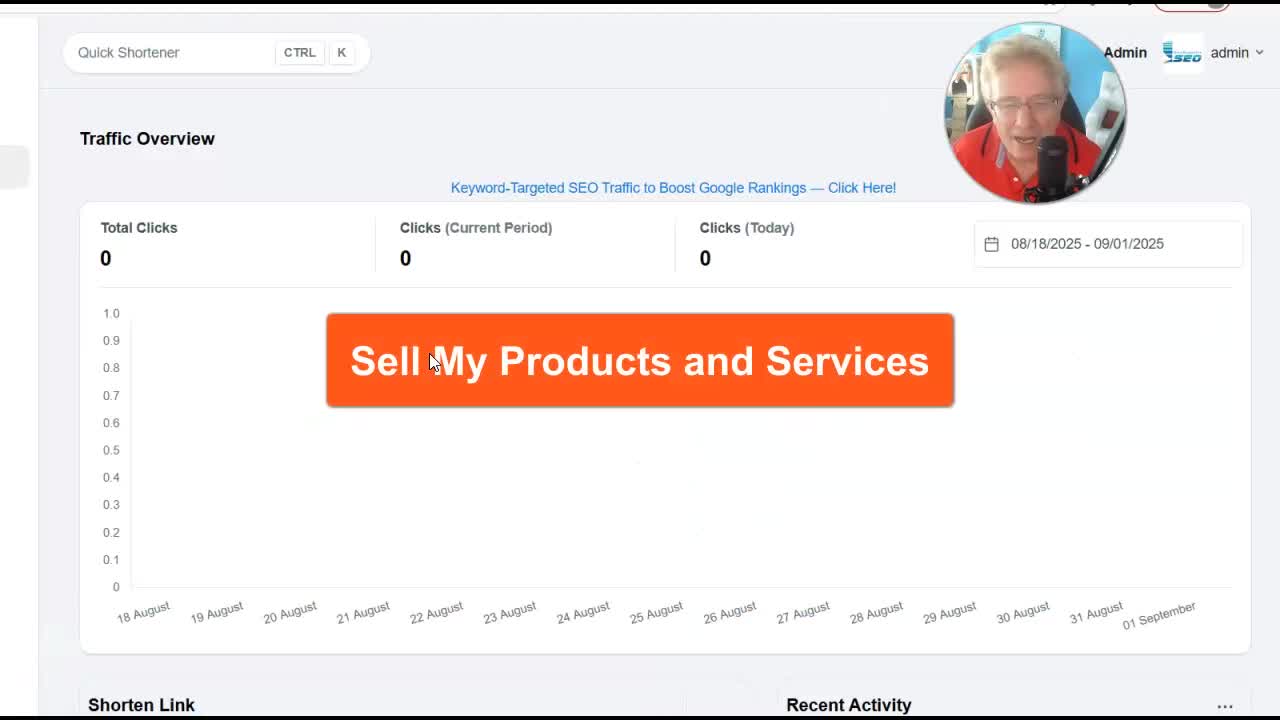Select the highlighted left sidebar item
Screen dimensions: 1280x720
(14, 166)
